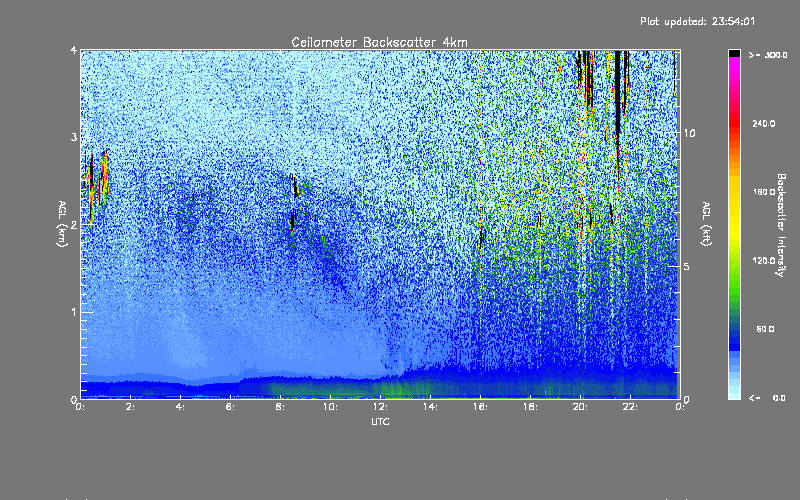This screenshot has width=800, height=500.
Task: Click the "120.0" colorbar label
Action: 764,260
